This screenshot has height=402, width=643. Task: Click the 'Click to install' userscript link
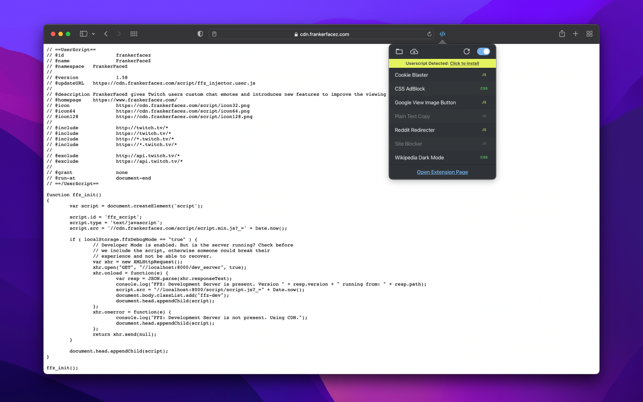click(x=464, y=64)
